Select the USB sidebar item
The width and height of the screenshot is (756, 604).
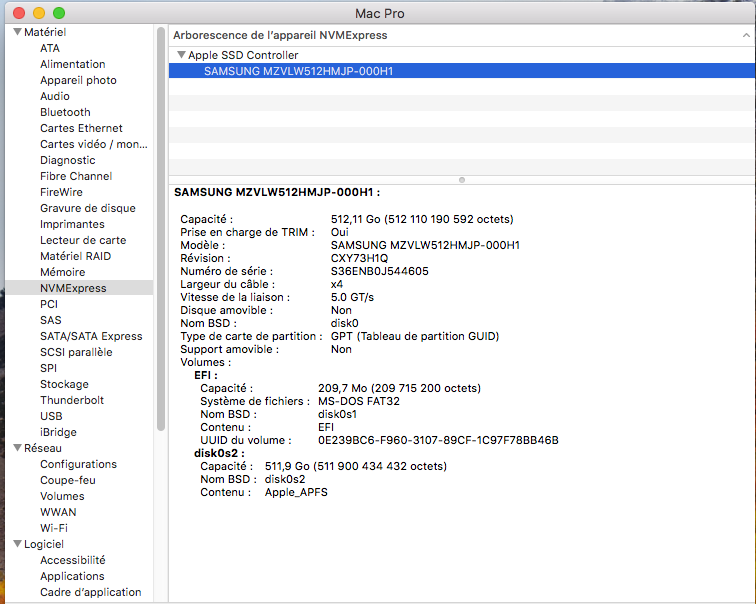point(51,416)
